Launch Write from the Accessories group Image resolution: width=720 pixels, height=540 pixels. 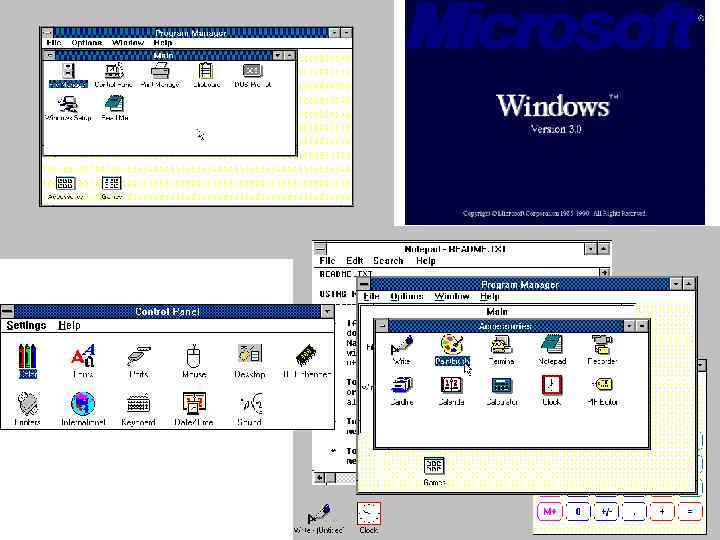pyautogui.click(x=401, y=350)
